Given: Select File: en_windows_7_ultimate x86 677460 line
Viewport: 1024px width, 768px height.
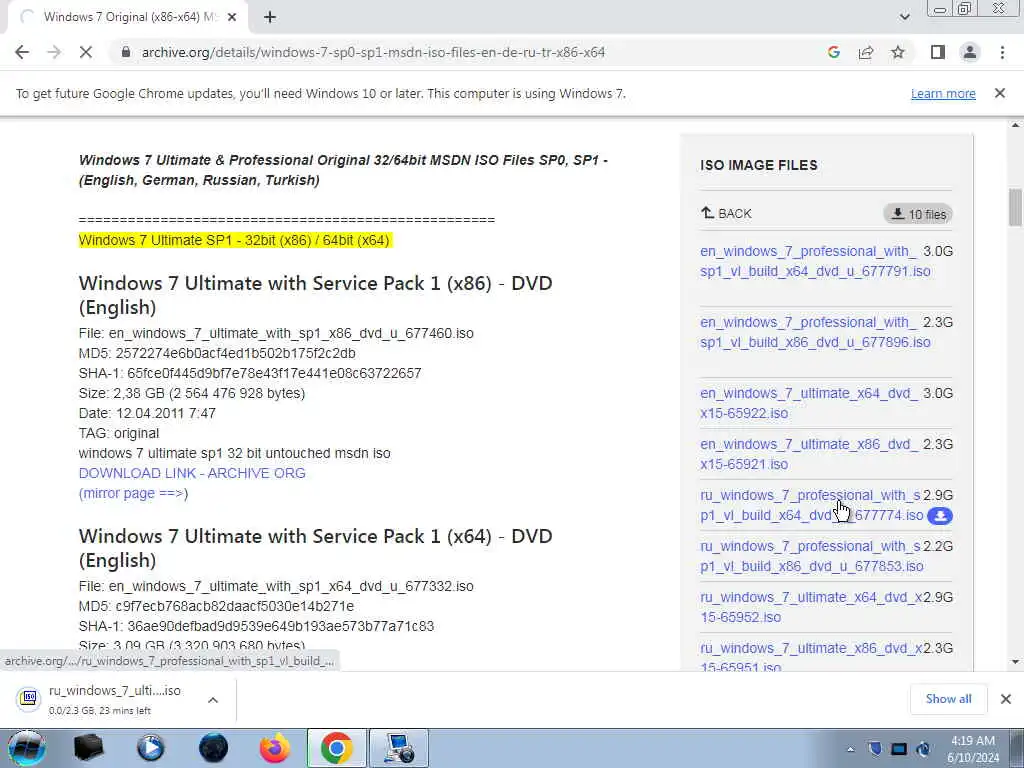Looking at the screenshot, I should (x=276, y=333).
